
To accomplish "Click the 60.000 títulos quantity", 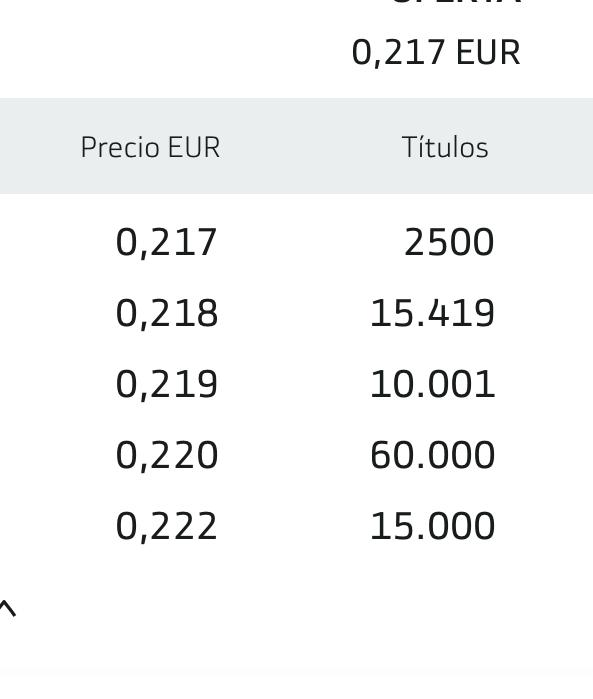I will (432, 455).
